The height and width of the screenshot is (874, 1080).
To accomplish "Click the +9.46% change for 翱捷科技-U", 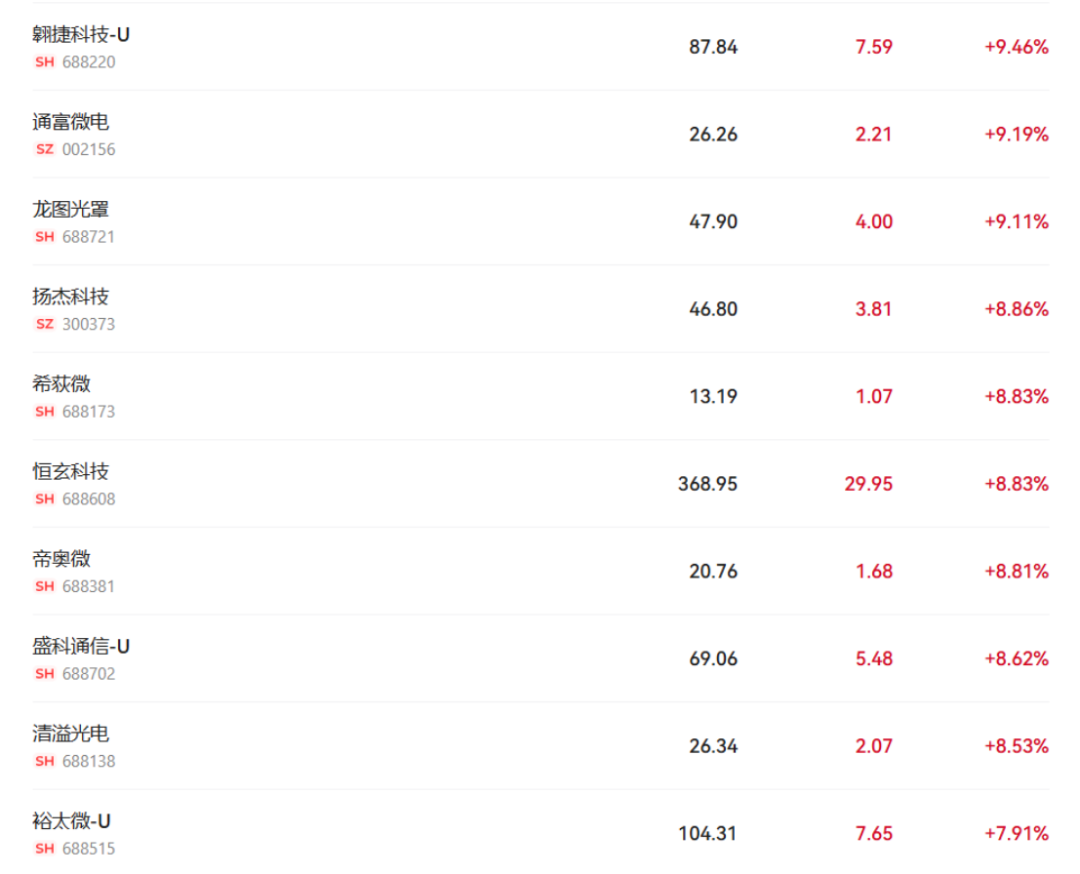I will [1016, 47].
